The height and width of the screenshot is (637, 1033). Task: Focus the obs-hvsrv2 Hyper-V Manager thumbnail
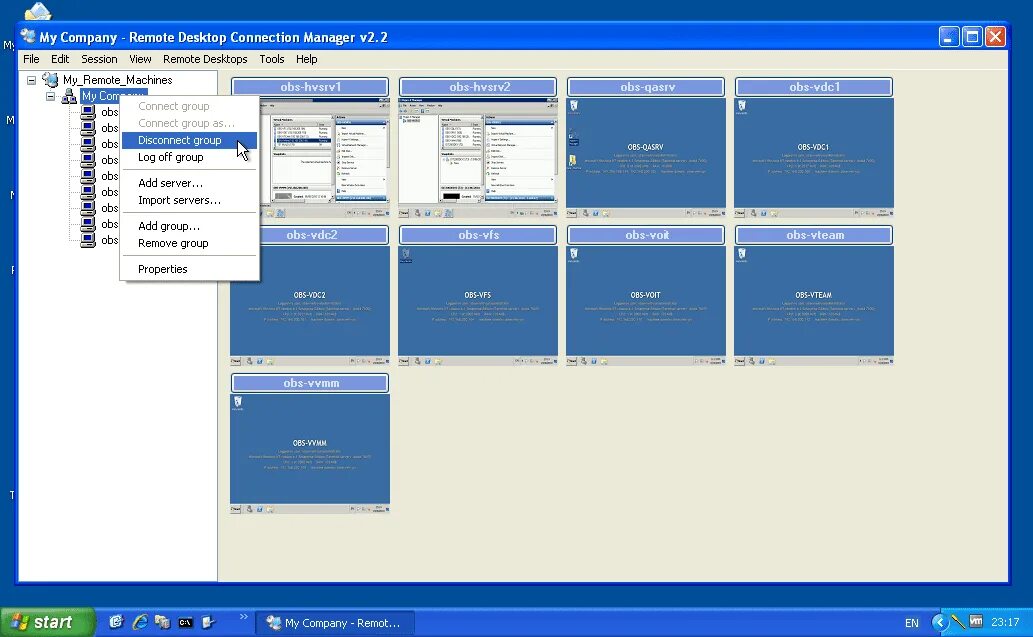(x=478, y=158)
